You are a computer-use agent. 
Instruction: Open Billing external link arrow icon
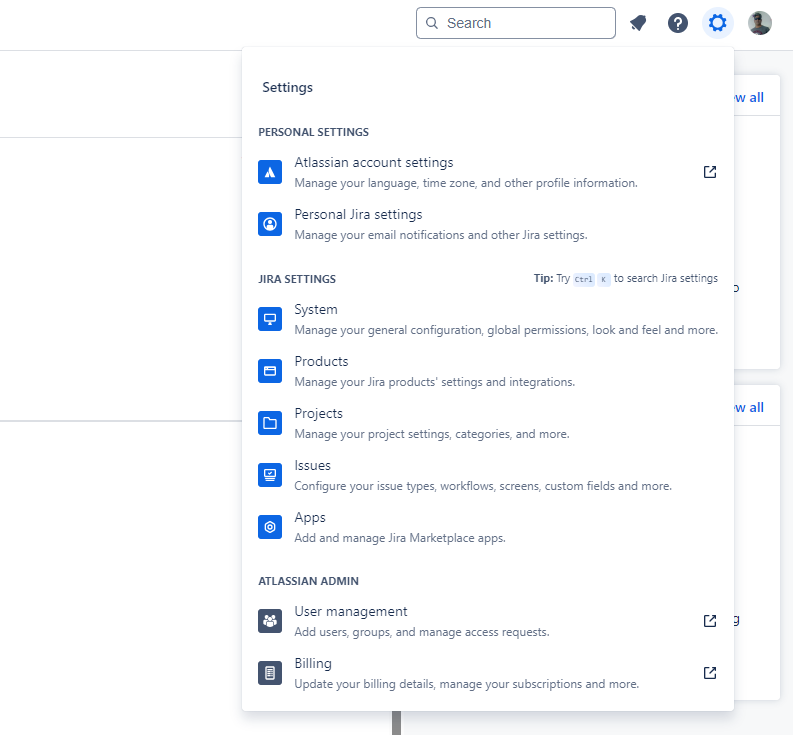tap(710, 673)
